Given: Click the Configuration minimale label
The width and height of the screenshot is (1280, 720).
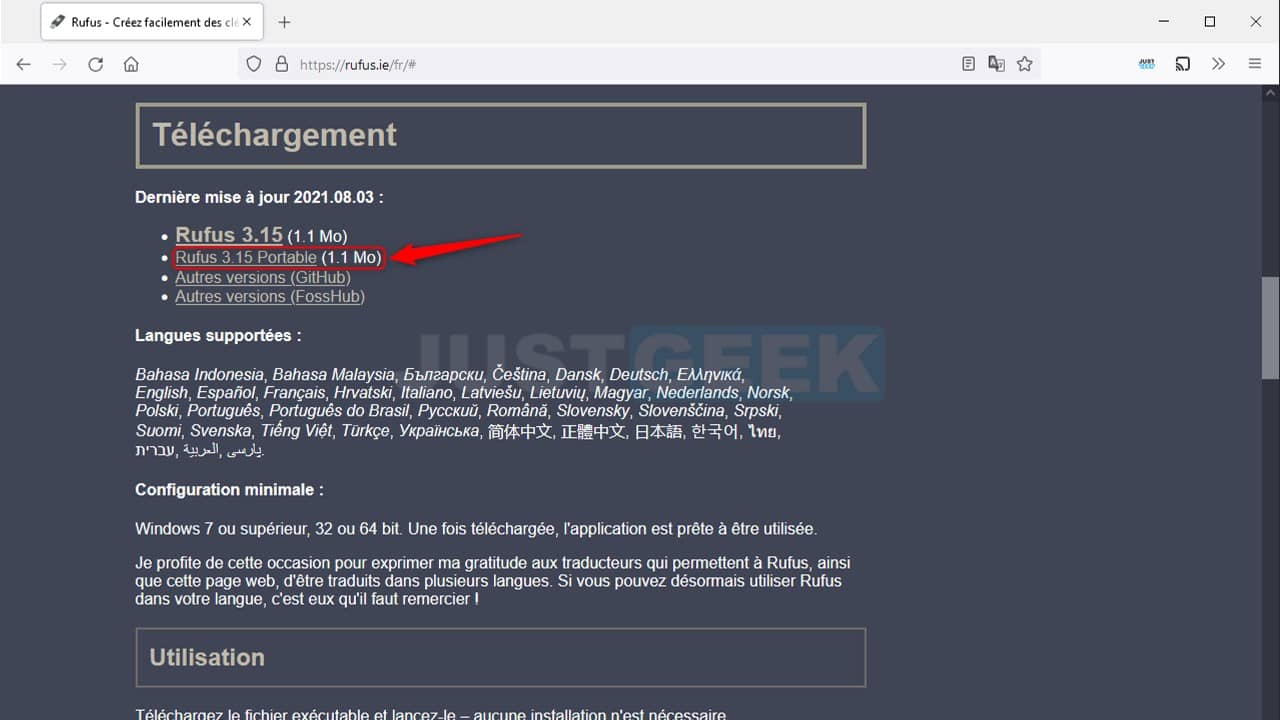Looking at the screenshot, I should [229, 490].
